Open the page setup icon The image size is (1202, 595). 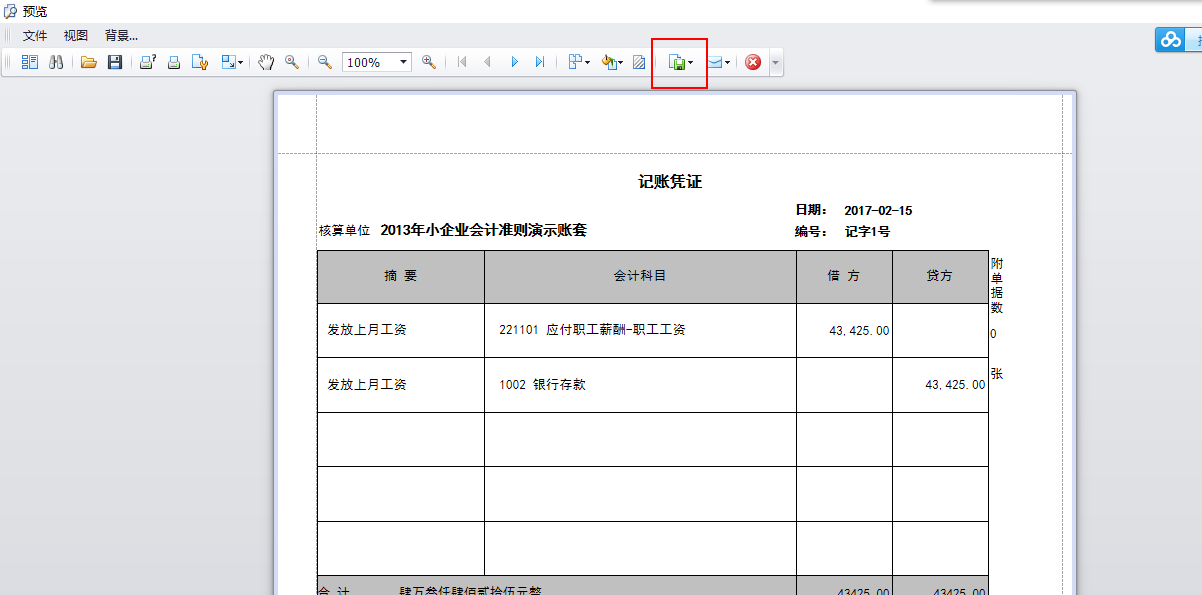200,62
